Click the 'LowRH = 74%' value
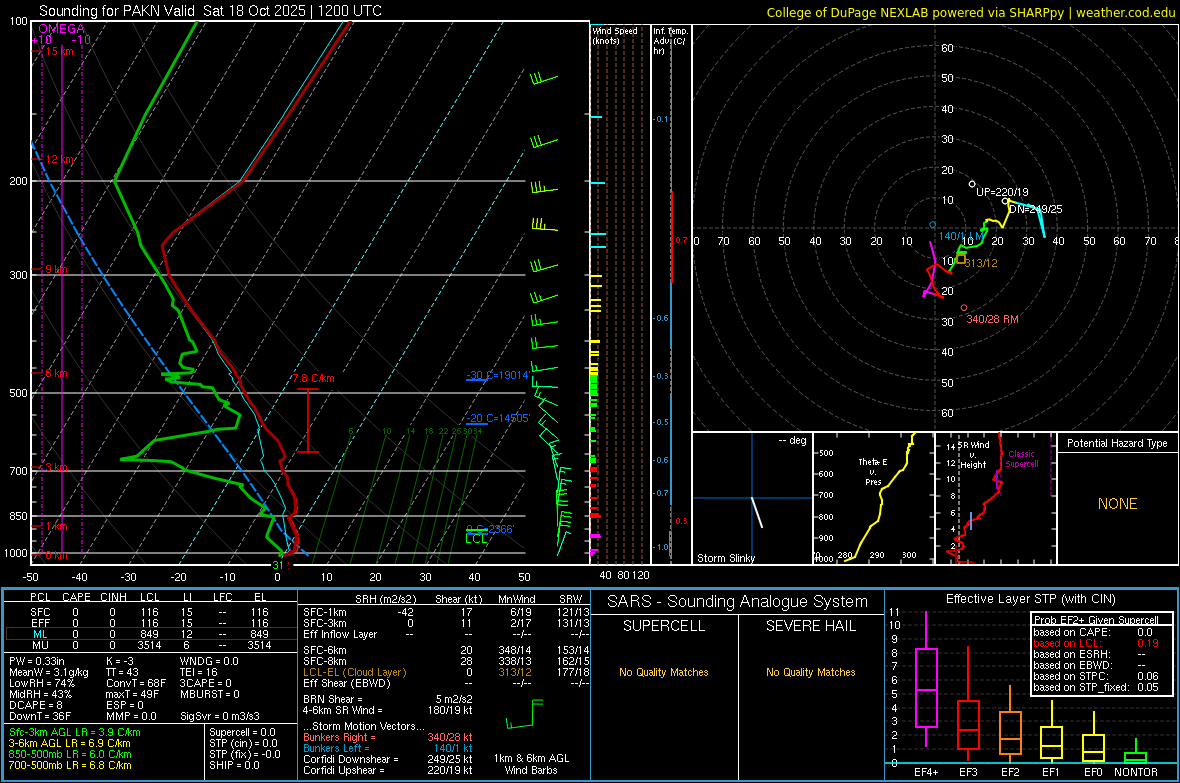Image resolution: width=1180 pixels, height=783 pixels. 41,683
